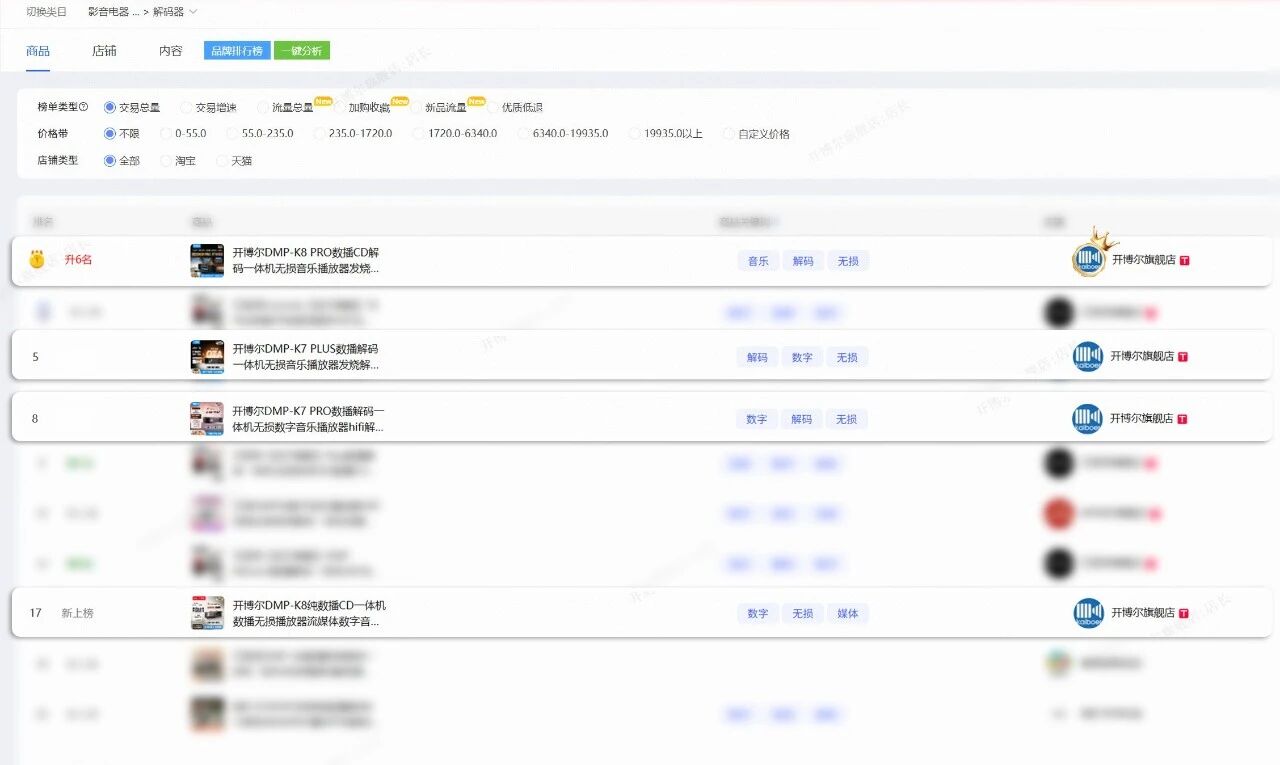Open 开博尔旗舰店 in the rank 17 row
This screenshot has height=765, width=1280.
tap(1143, 613)
